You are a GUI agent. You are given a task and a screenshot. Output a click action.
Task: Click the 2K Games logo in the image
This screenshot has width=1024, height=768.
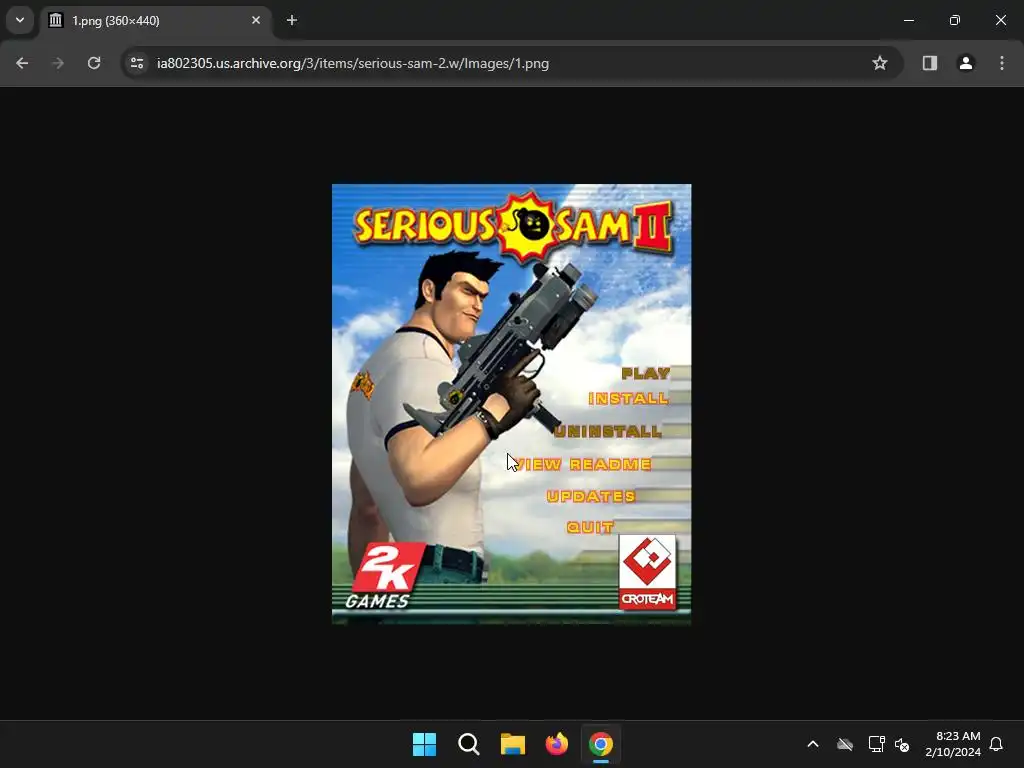click(x=385, y=575)
